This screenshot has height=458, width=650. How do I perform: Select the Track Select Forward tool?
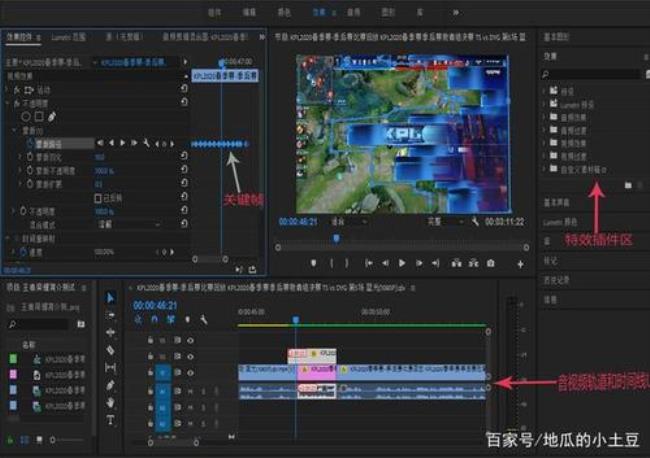click(x=111, y=315)
